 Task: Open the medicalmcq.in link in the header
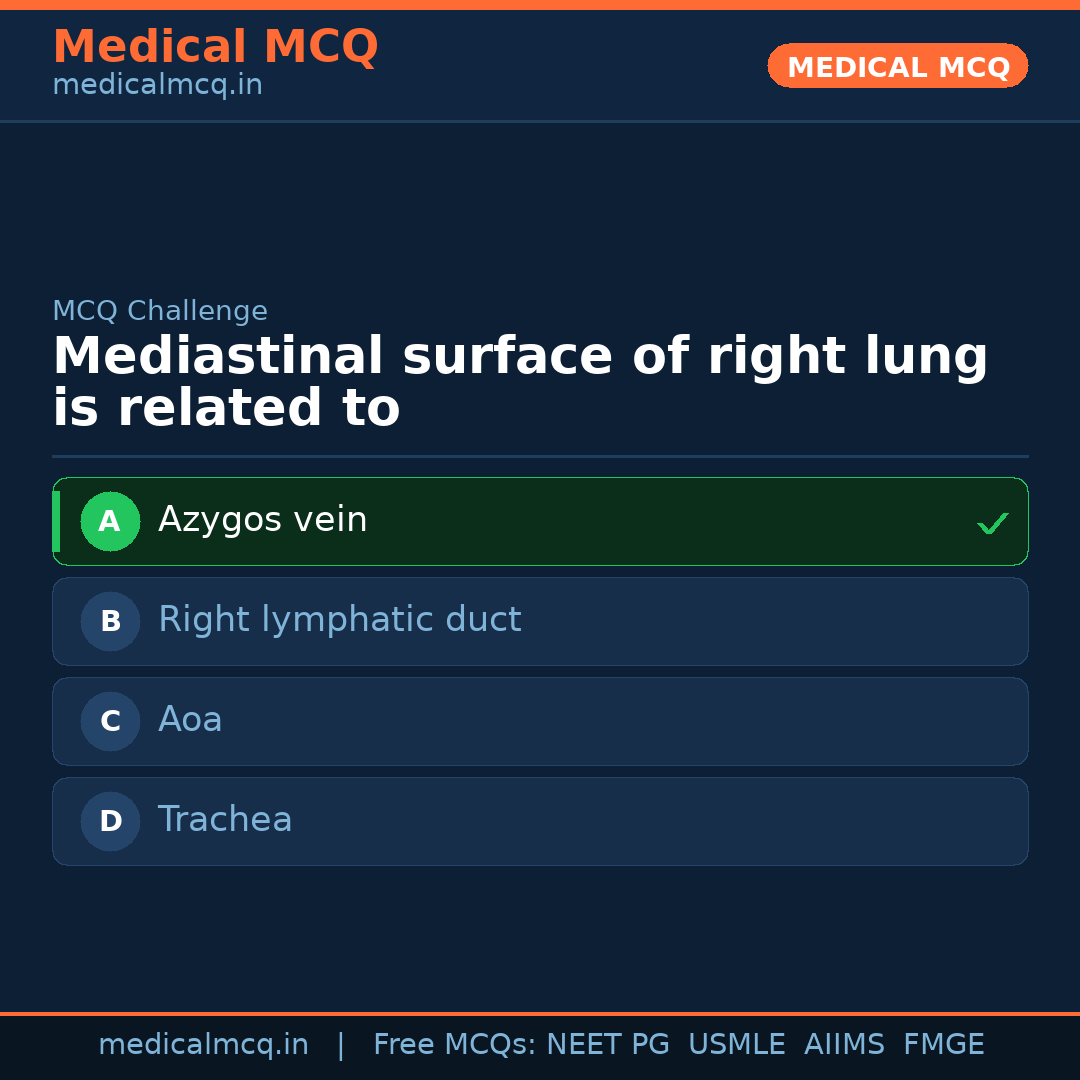click(x=156, y=84)
